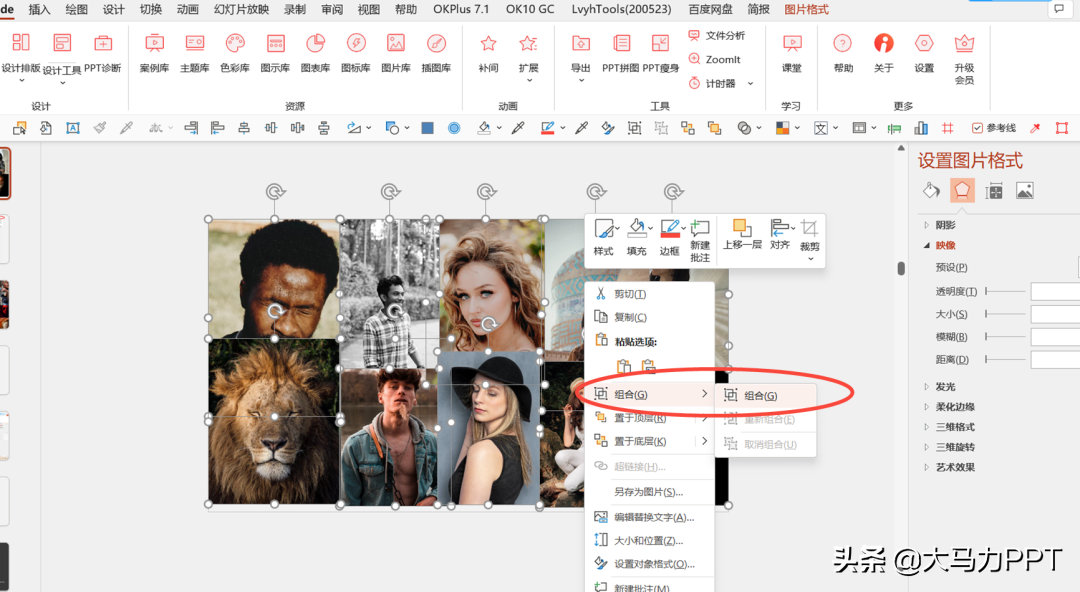Open the 关于 about icon
The height and width of the screenshot is (592, 1080).
tap(884, 44)
